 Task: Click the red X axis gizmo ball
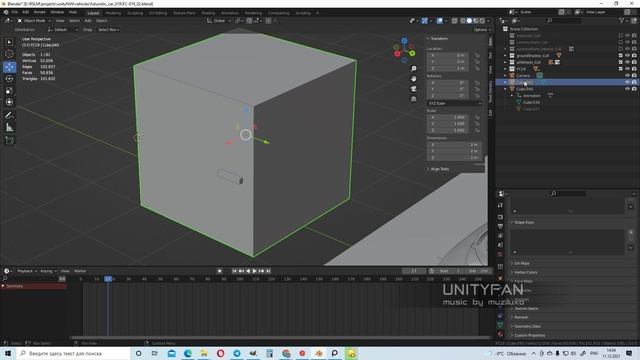point(397,53)
